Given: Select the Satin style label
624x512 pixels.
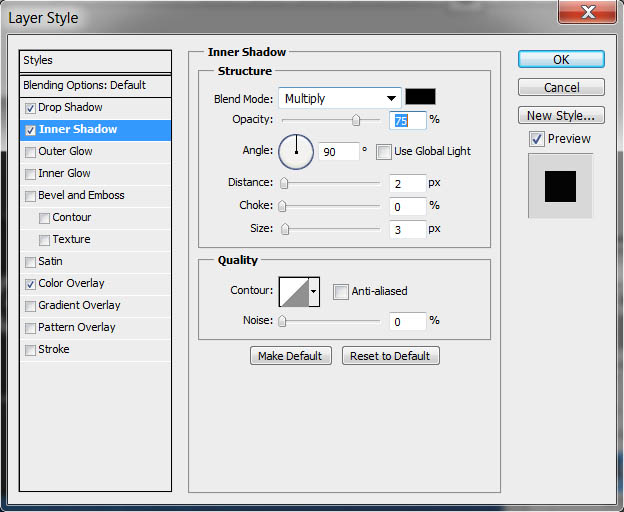Looking at the screenshot, I should click(x=50, y=261).
